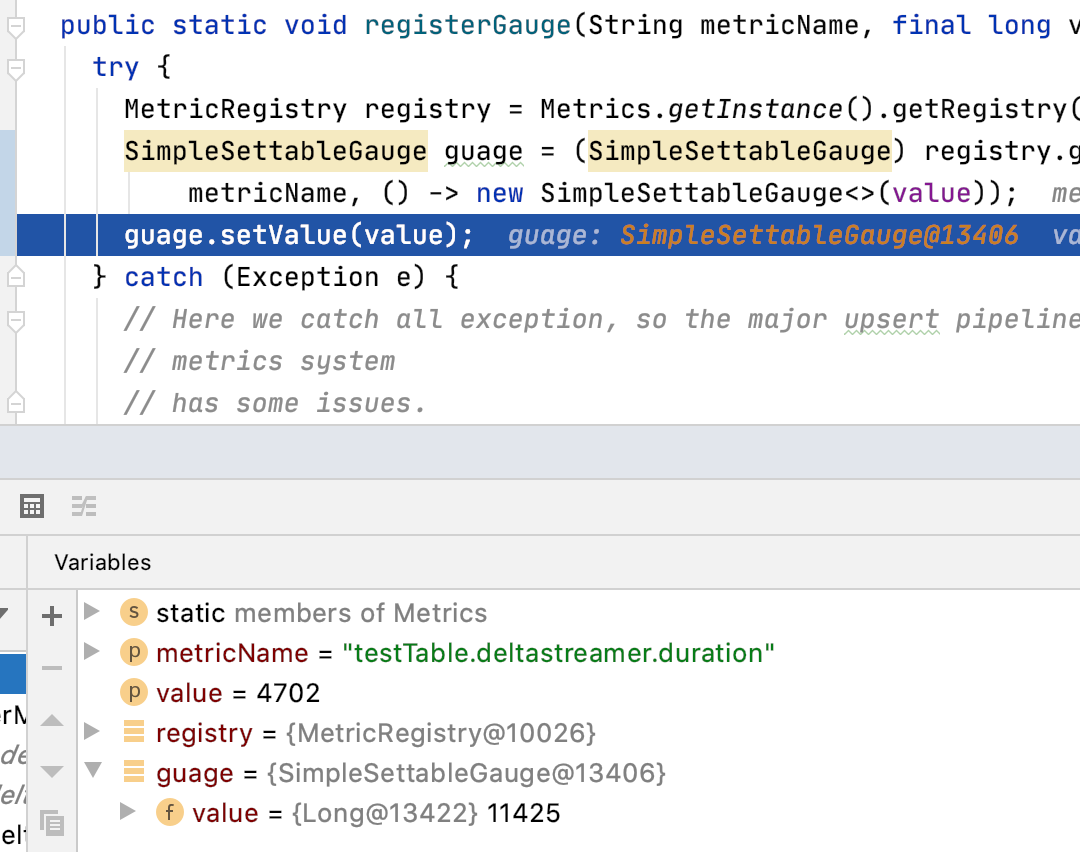The width and height of the screenshot is (1080, 852).
Task: Click highlighted SimpleSettableGauge type declaration
Action: tap(276, 151)
